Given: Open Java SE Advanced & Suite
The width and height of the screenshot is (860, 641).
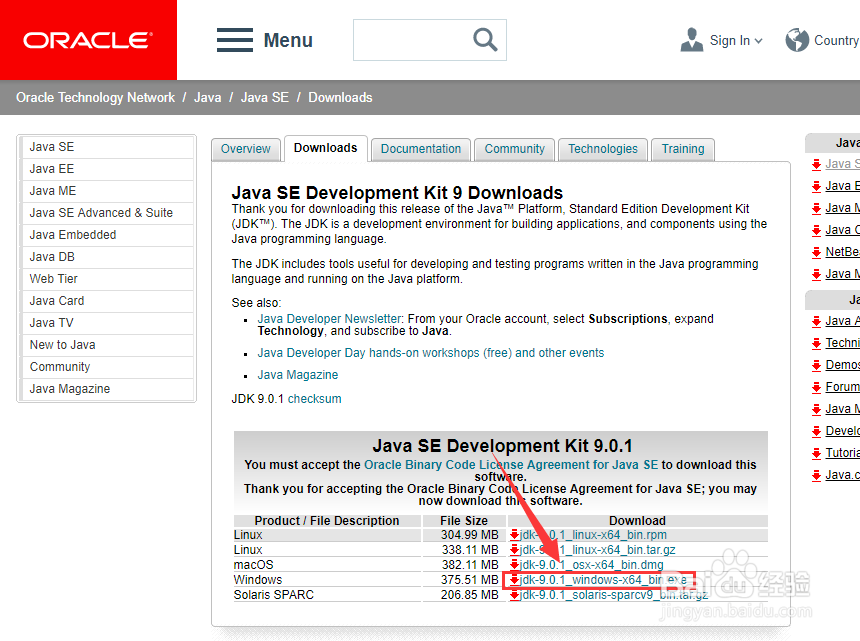Looking at the screenshot, I should point(107,213).
